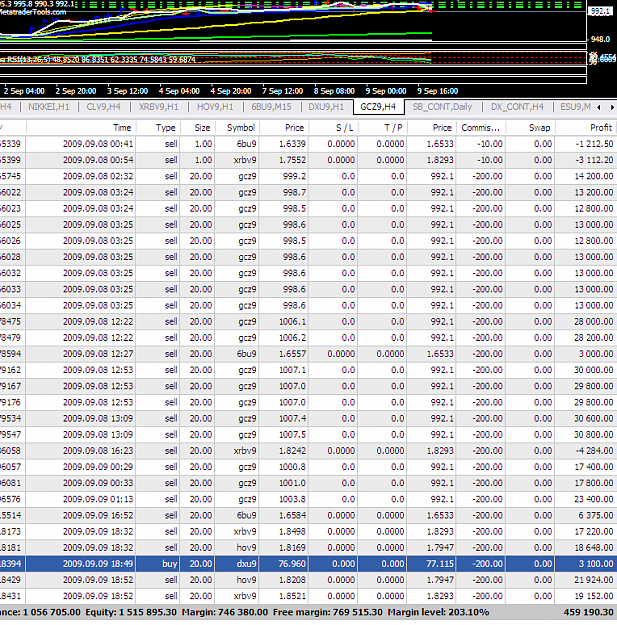Click the RSI indicator label on chart

pos(98,60)
